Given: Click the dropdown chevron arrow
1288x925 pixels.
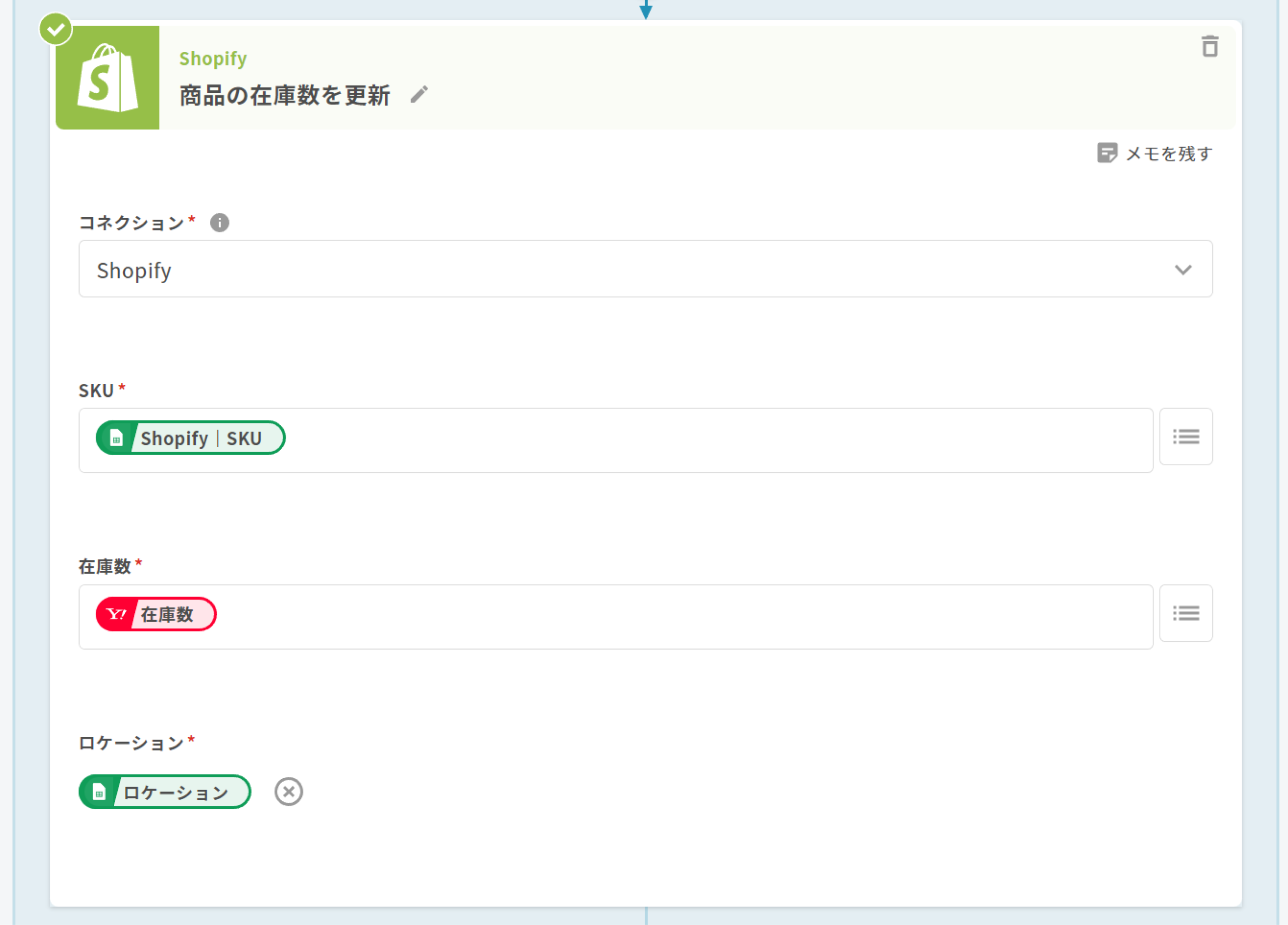Looking at the screenshot, I should click(x=1183, y=270).
